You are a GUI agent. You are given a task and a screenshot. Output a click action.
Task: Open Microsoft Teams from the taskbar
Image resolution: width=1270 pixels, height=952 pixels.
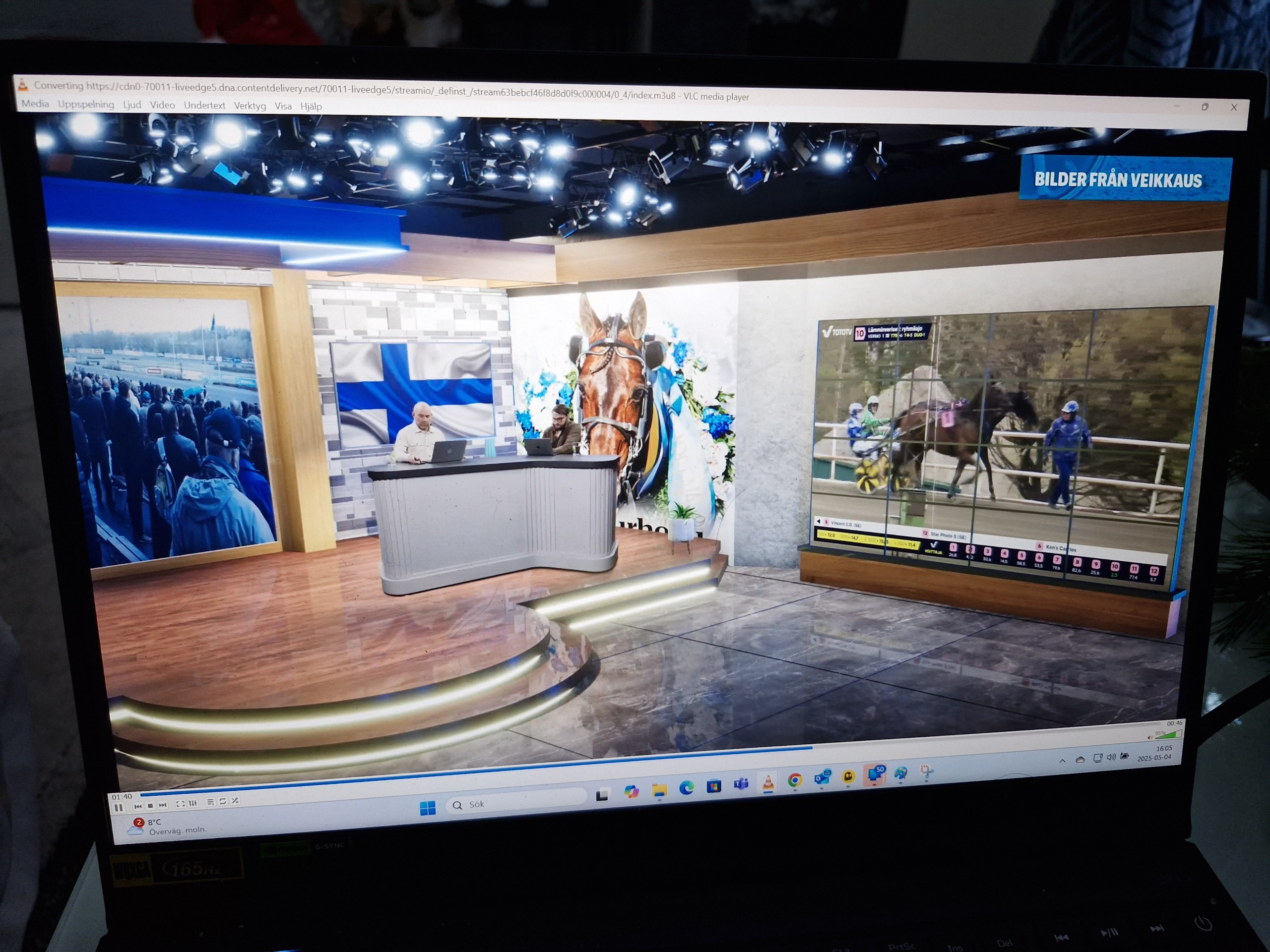(741, 783)
